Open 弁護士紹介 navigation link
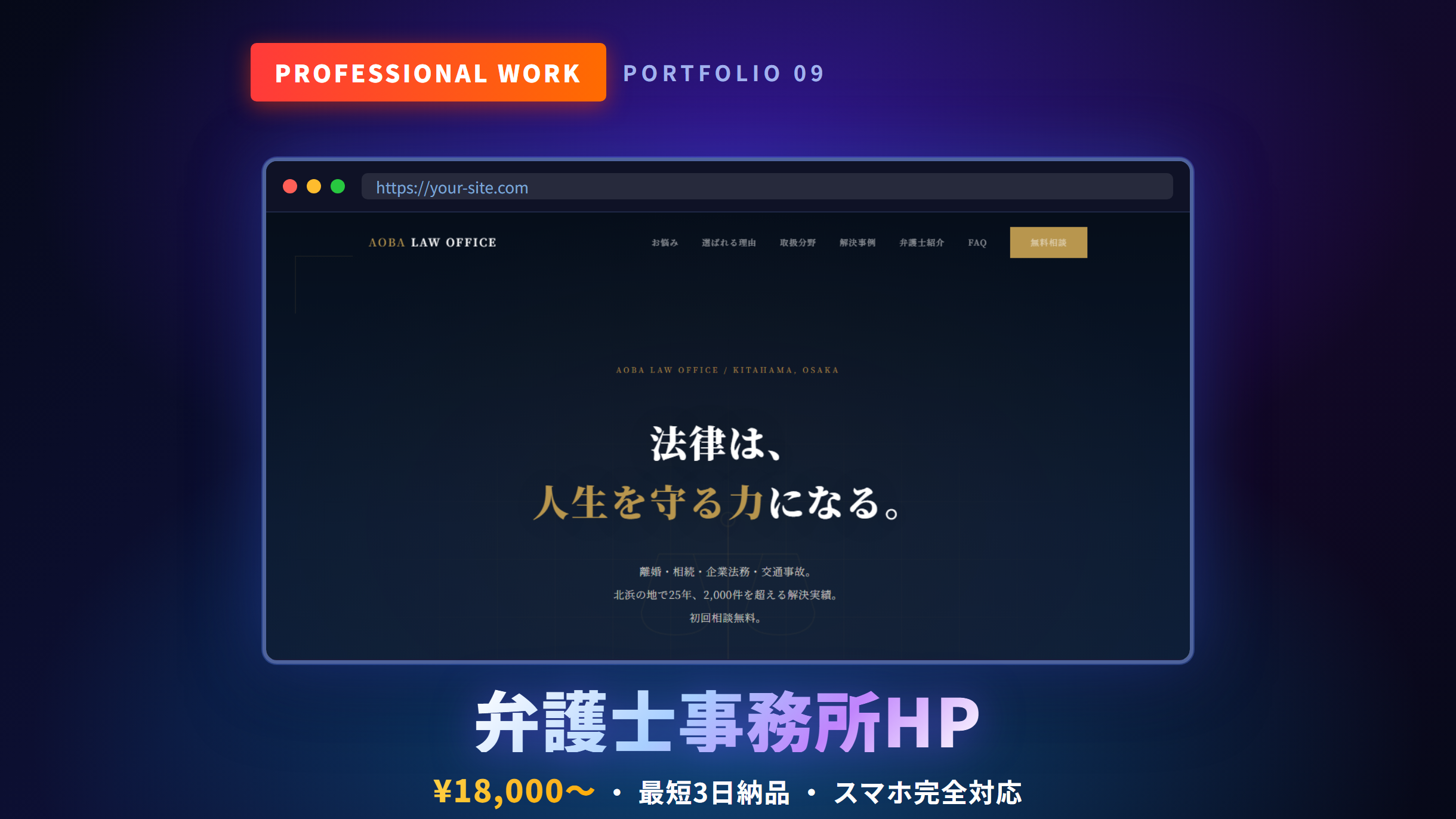 pyautogui.click(x=921, y=242)
